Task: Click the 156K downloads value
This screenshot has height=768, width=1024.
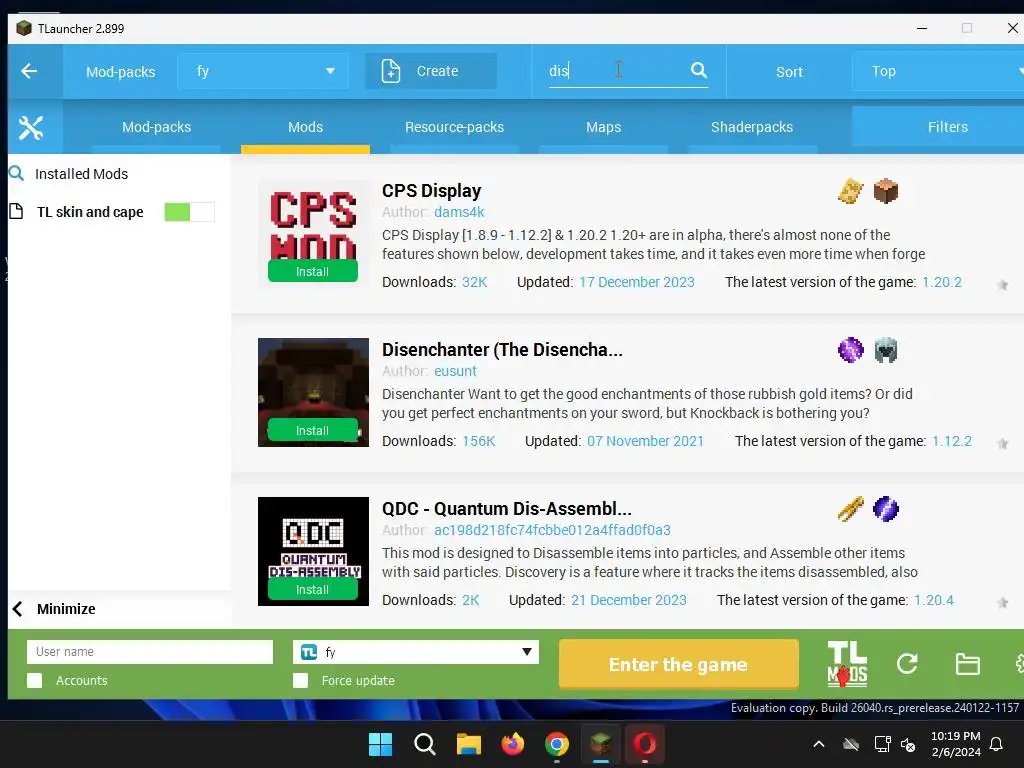Action: [479, 441]
